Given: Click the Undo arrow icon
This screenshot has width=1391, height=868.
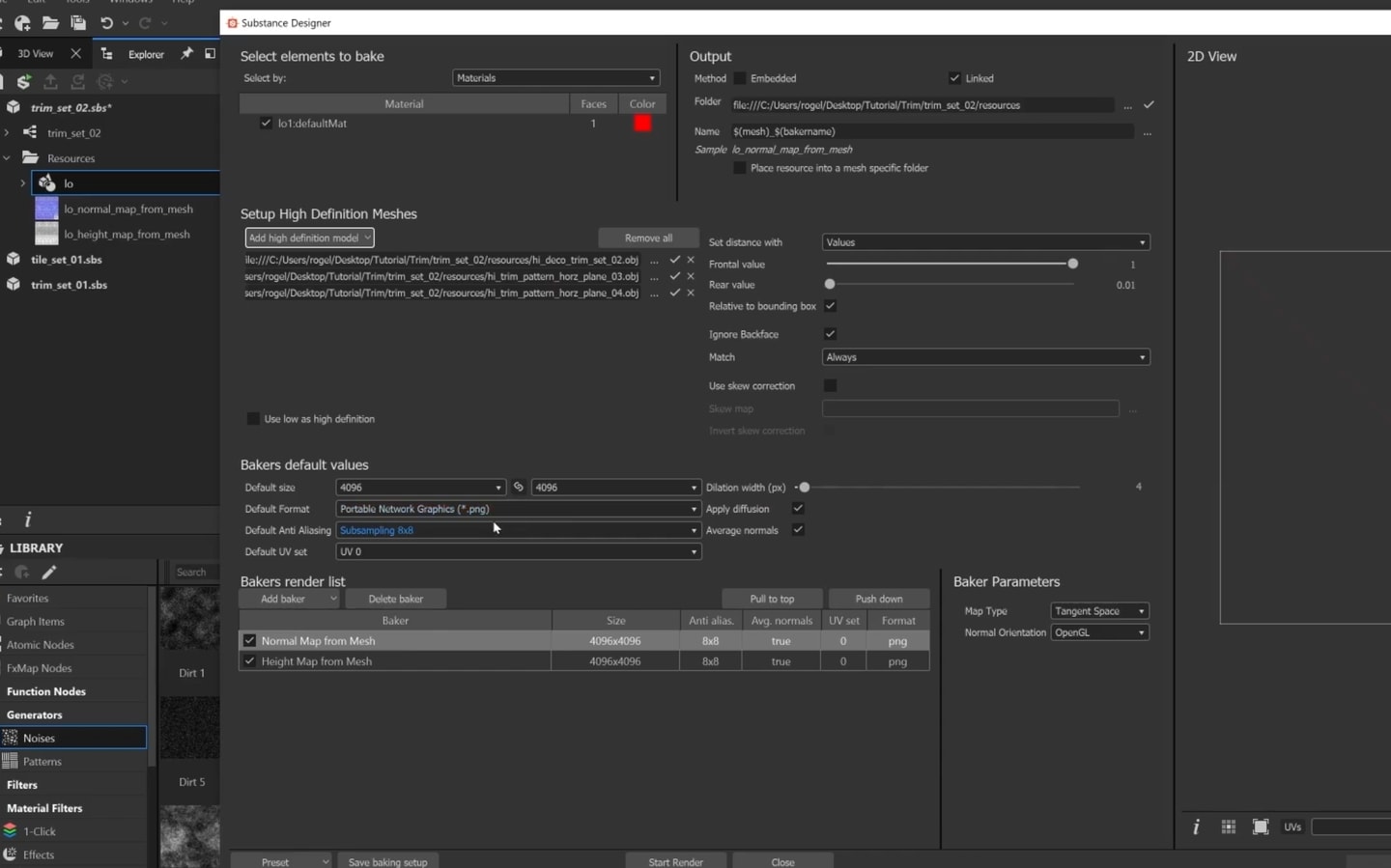Looking at the screenshot, I should pyautogui.click(x=106, y=22).
